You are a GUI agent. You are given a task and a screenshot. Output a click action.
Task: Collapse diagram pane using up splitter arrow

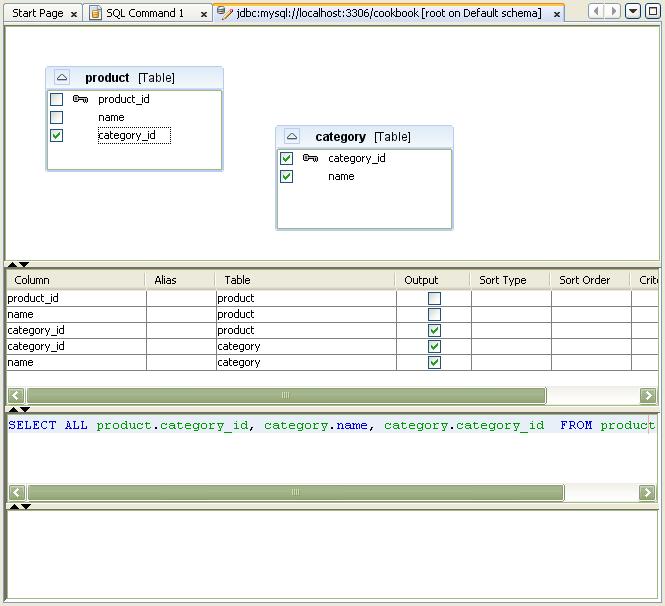[x=13, y=265]
